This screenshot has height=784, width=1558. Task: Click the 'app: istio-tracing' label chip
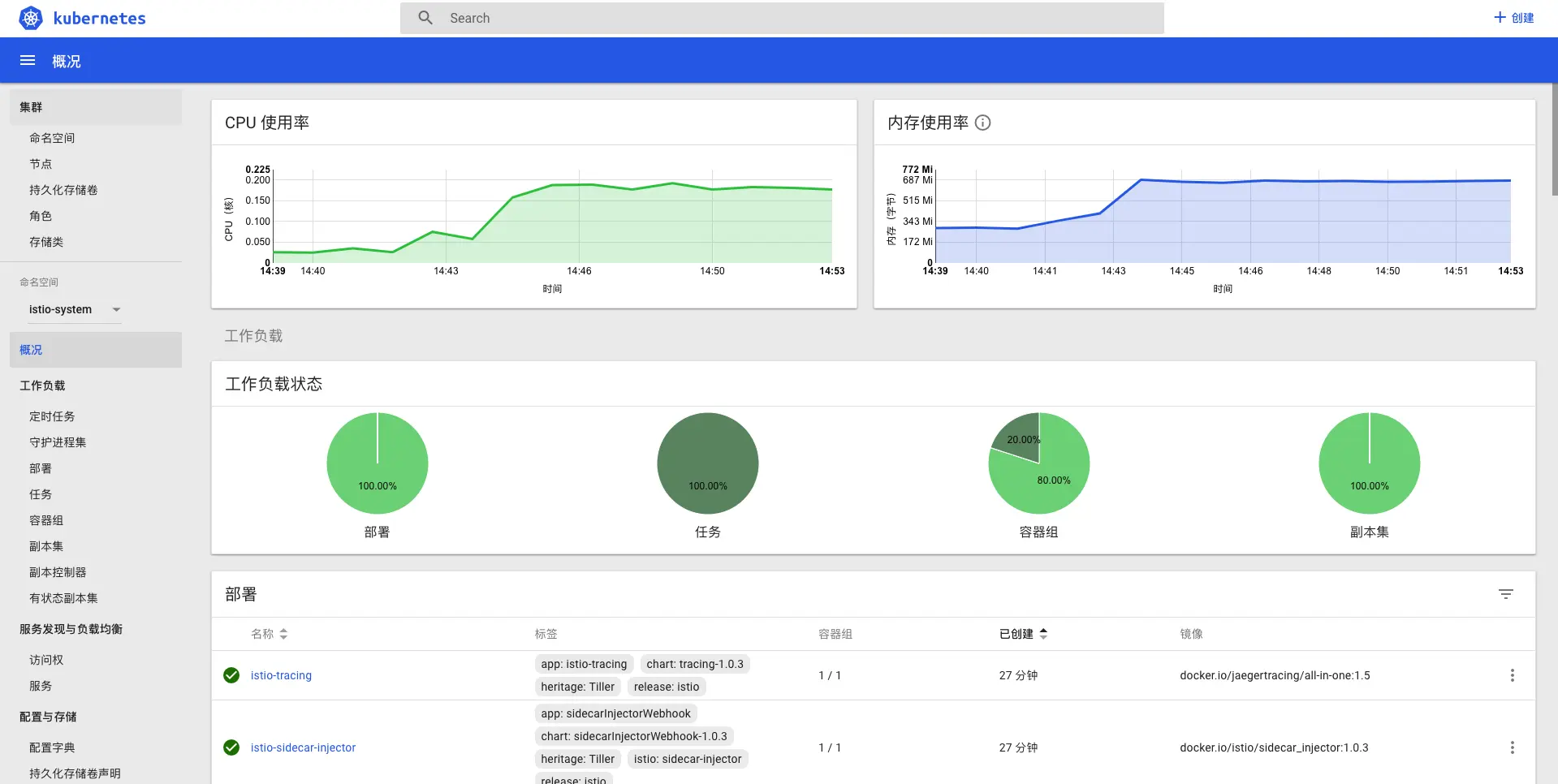click(584, 664)
